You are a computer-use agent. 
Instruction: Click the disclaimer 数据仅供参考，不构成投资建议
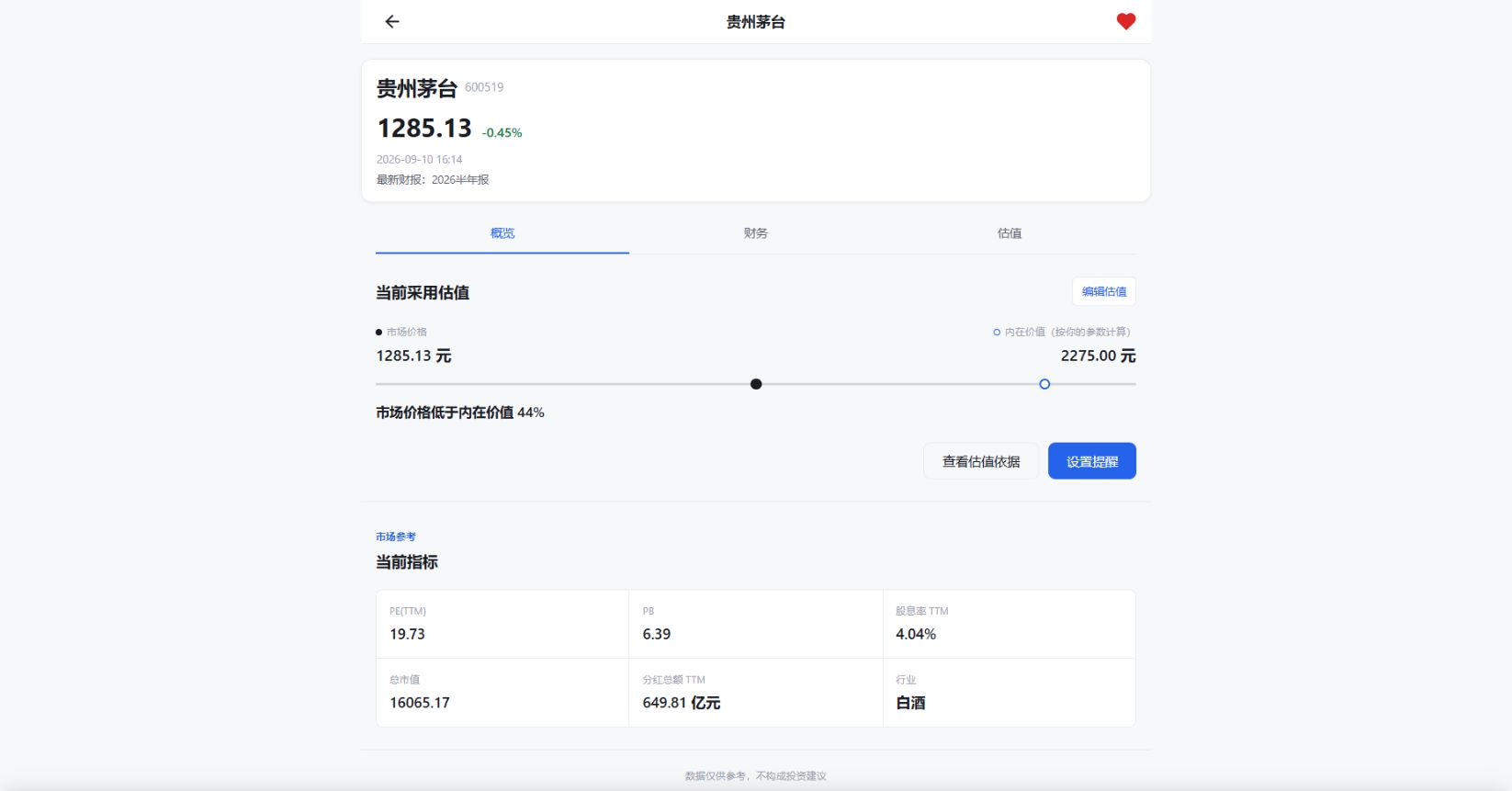[x=756, y=776]
